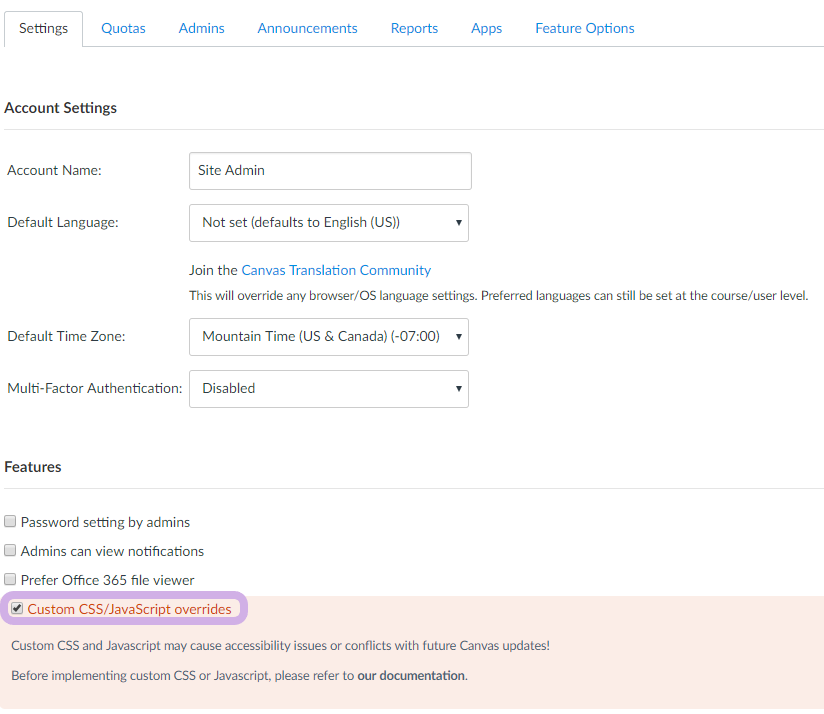Screen dimensions: 824x714
Task: Enable Password setting by admins checkbox
Action: [10, 522]
